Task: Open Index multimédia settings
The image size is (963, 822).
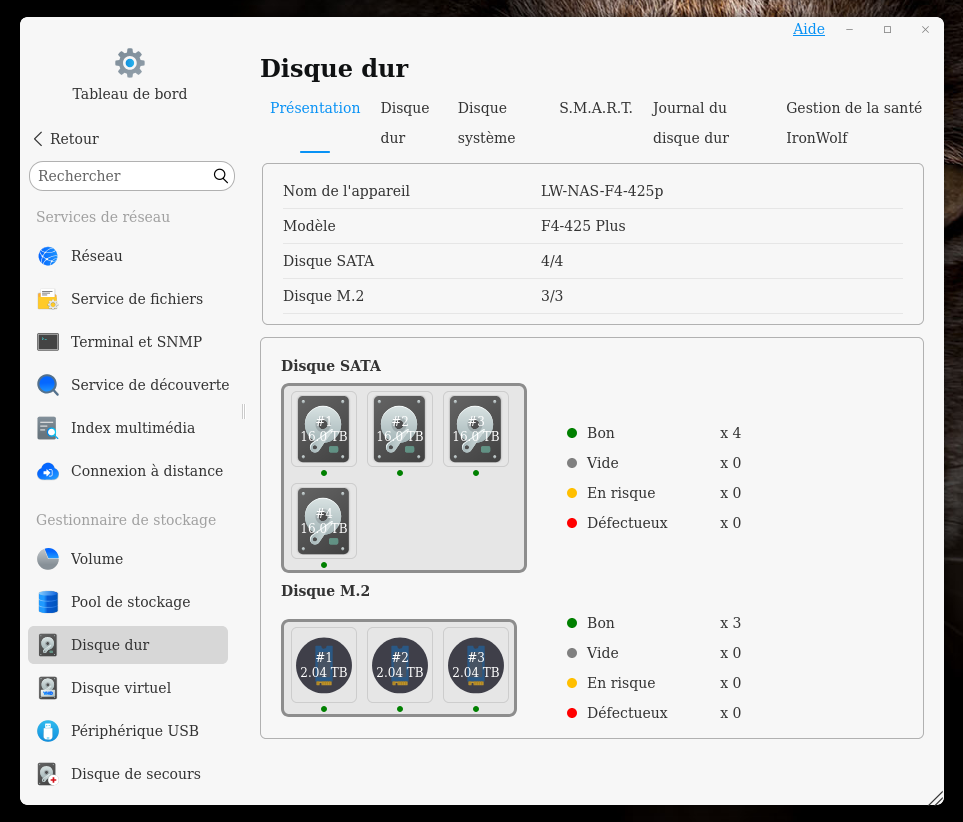Action: pos(132,428)
